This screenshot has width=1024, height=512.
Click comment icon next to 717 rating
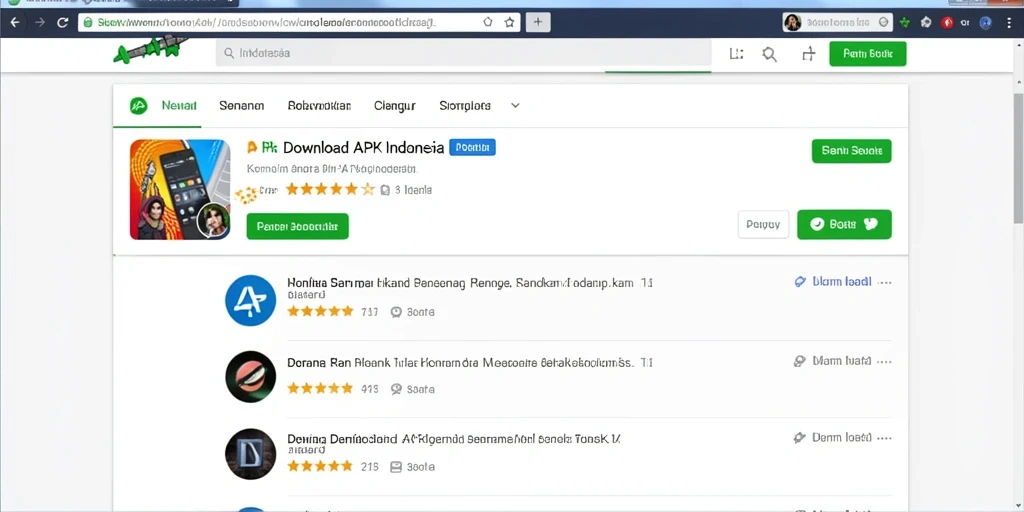click(x=396, y=312)
